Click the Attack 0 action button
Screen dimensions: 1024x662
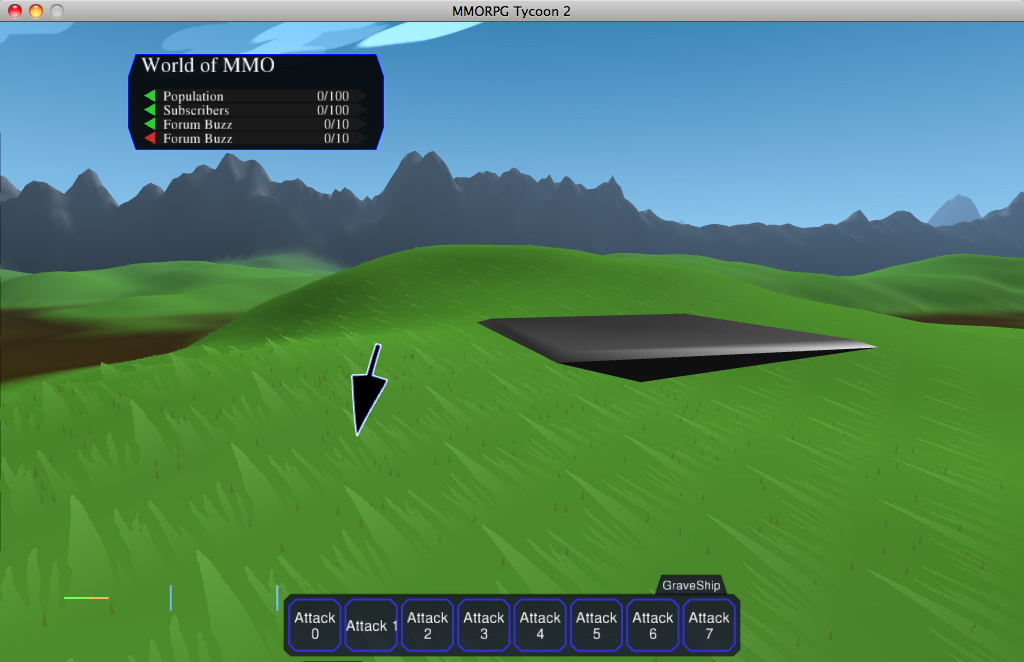(x=314, y=625)
